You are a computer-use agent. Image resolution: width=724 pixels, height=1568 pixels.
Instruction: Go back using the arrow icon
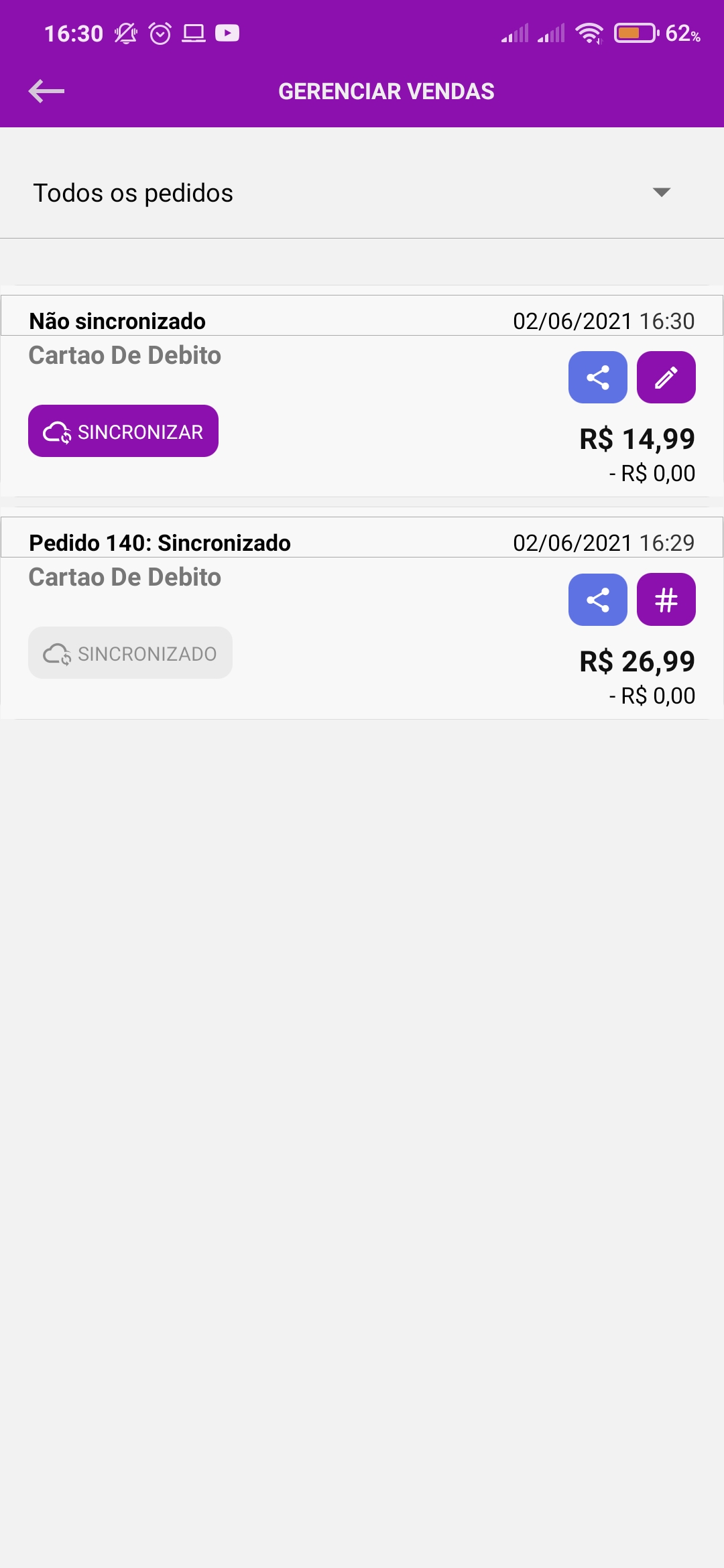coord(46,91)
